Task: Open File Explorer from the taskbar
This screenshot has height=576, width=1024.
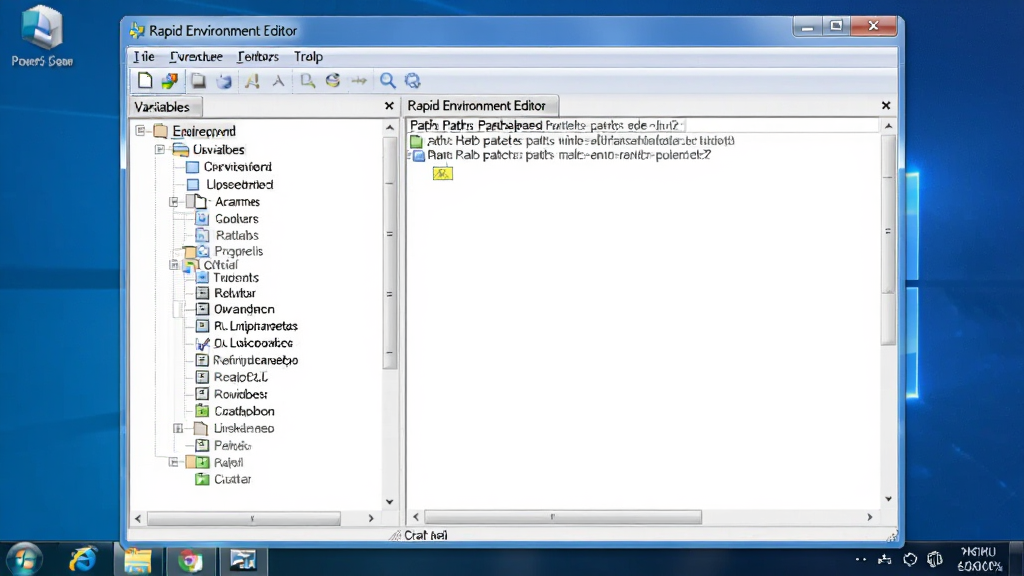Action: tap(138, 560)
